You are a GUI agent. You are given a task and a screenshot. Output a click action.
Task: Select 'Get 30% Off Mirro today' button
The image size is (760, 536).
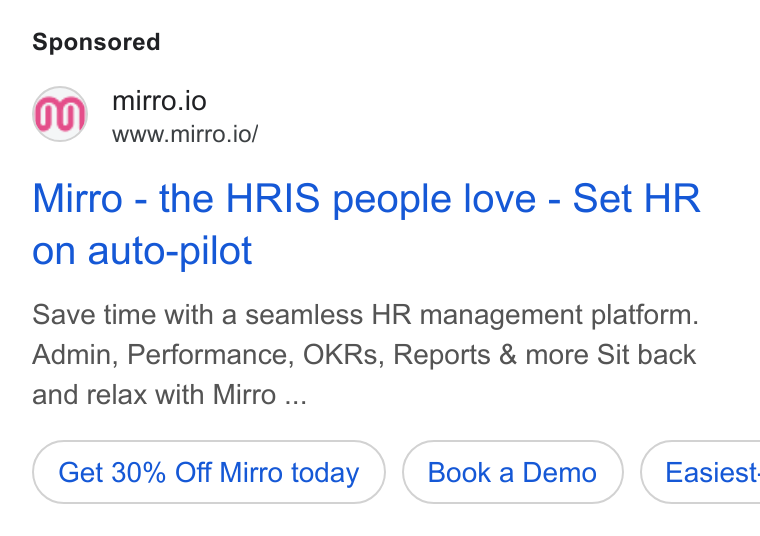point(209,472)
